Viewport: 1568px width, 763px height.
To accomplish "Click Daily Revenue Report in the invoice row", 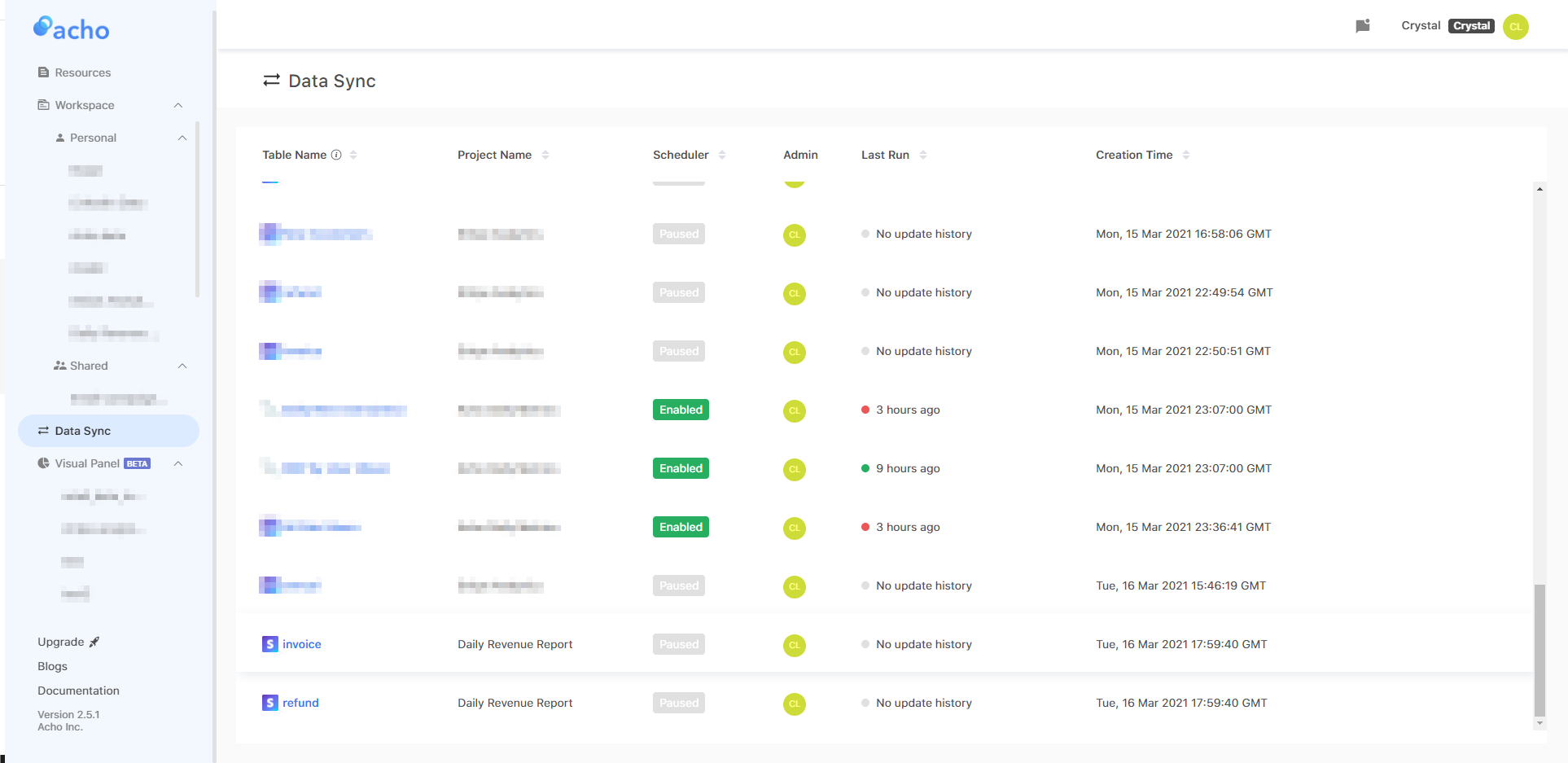I will pyautogui.click(x=515, y=644).
